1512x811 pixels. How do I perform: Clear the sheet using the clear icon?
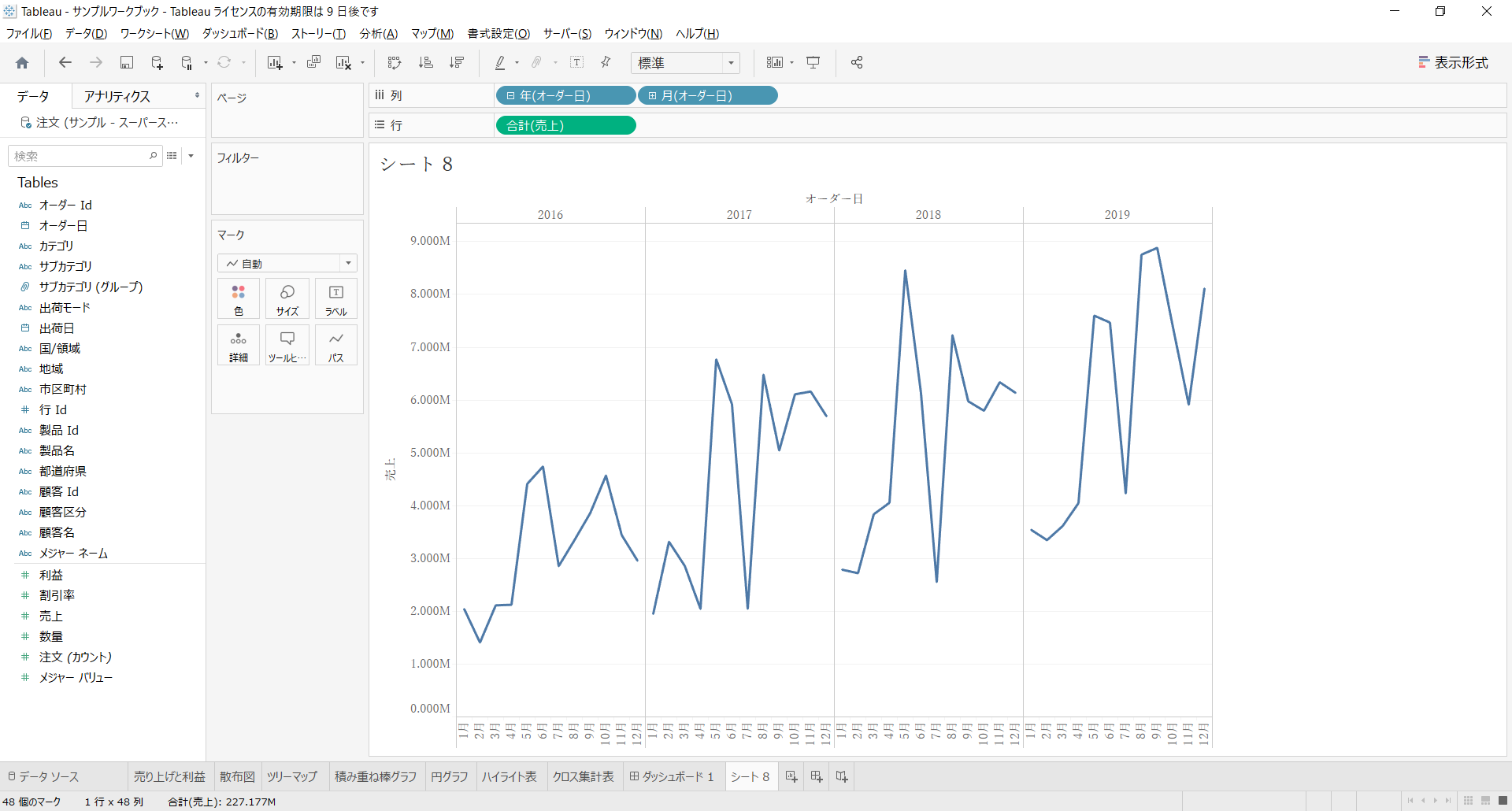coord(343,63)
